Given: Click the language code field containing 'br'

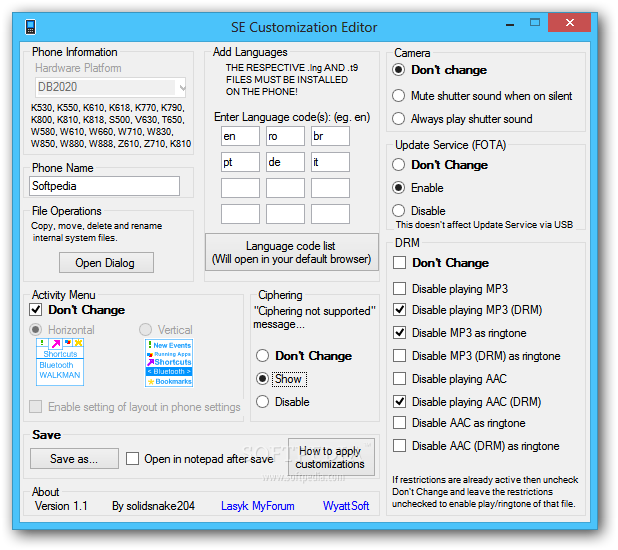Looking at the screenshot, I should [x=330, y=136].
